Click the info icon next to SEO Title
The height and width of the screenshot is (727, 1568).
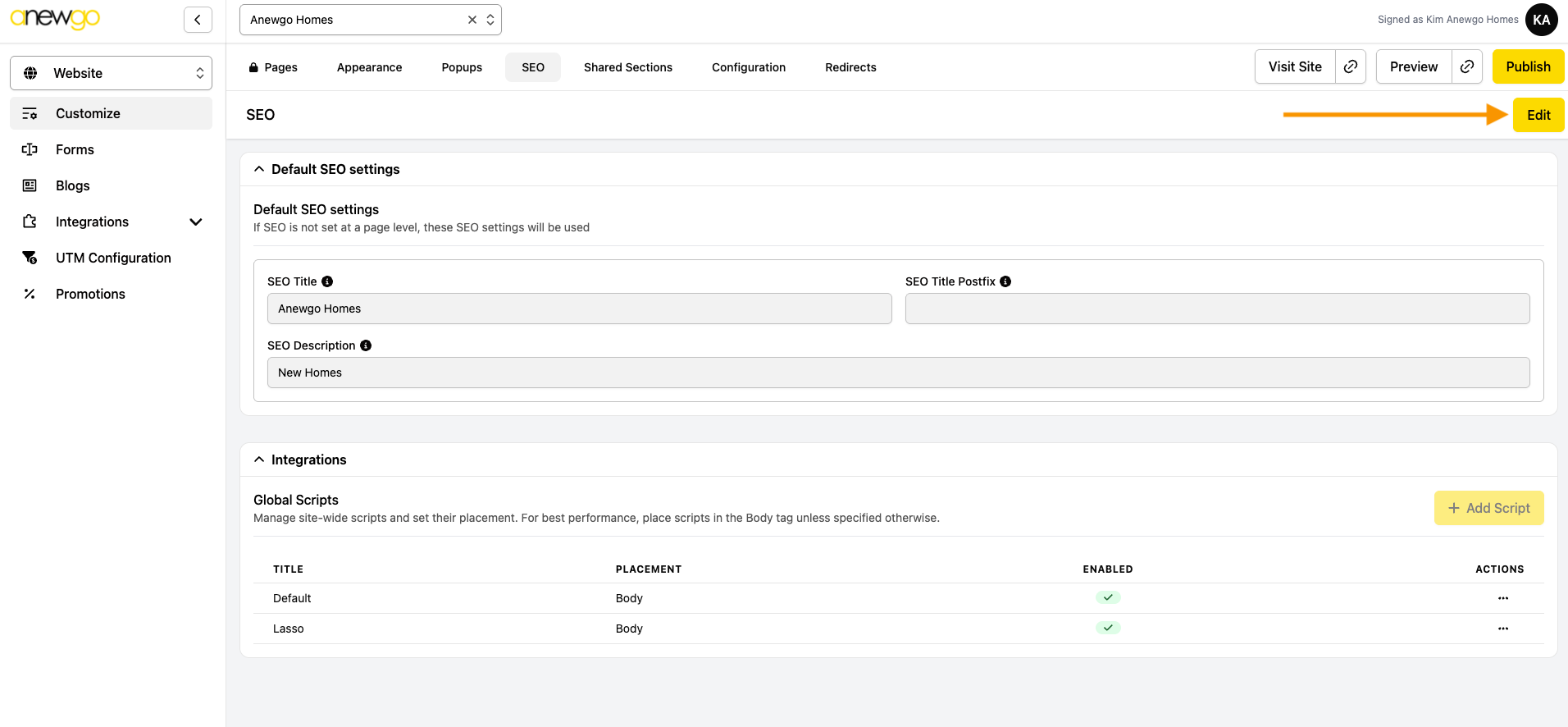327,281
